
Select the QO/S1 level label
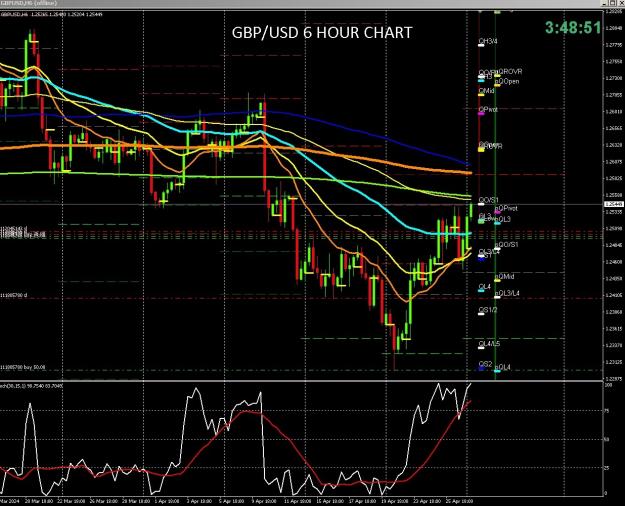488,200
